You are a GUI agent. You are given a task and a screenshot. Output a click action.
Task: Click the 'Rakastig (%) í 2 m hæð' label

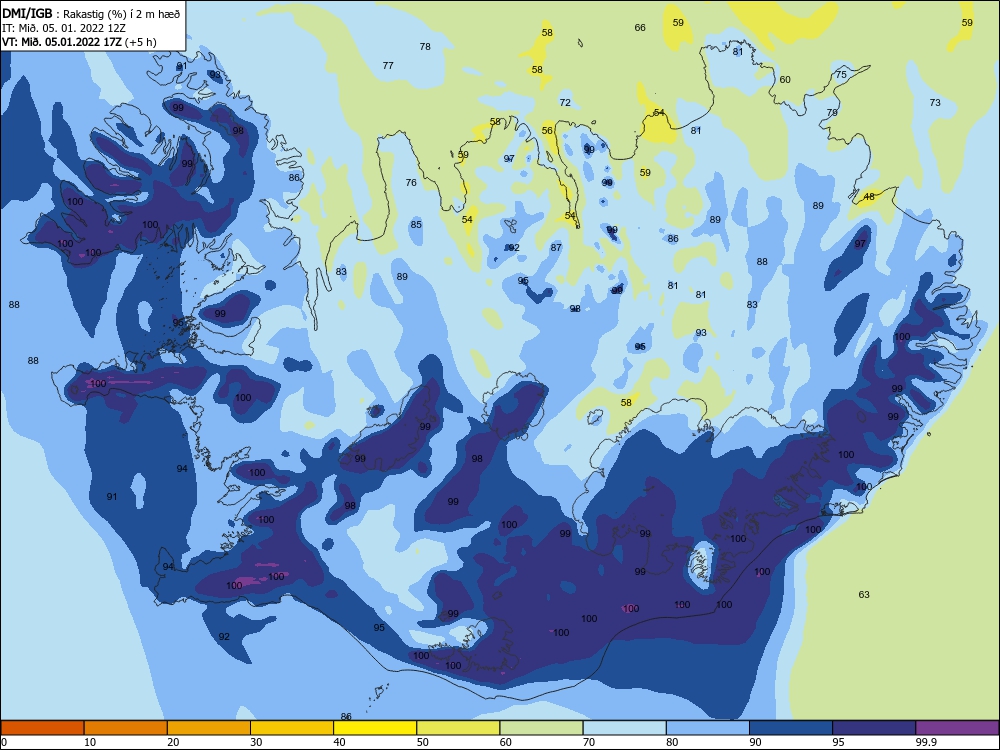(121, 14)
